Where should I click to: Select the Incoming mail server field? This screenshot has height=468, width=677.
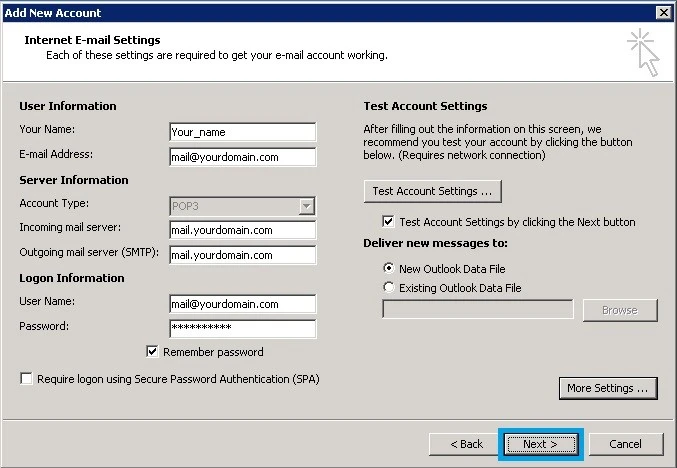(242, 230)
